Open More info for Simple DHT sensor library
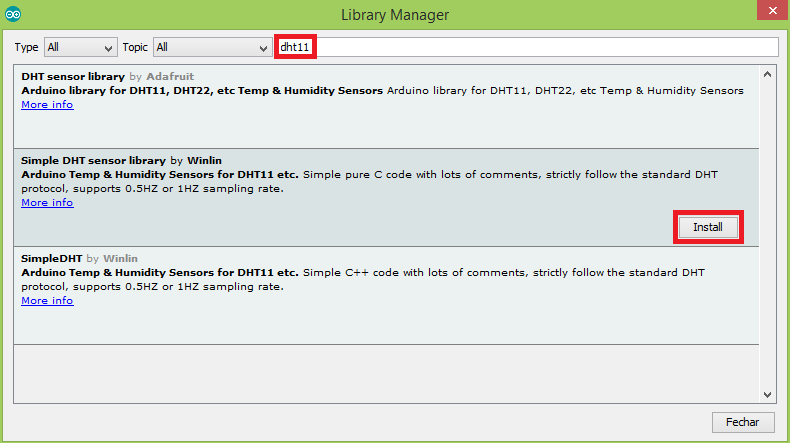 [x=47, y=203]
